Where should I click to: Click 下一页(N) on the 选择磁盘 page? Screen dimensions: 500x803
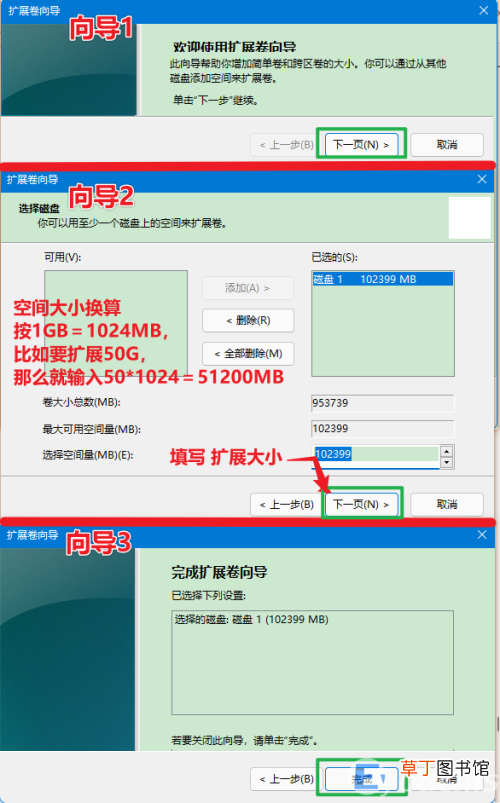361,504
